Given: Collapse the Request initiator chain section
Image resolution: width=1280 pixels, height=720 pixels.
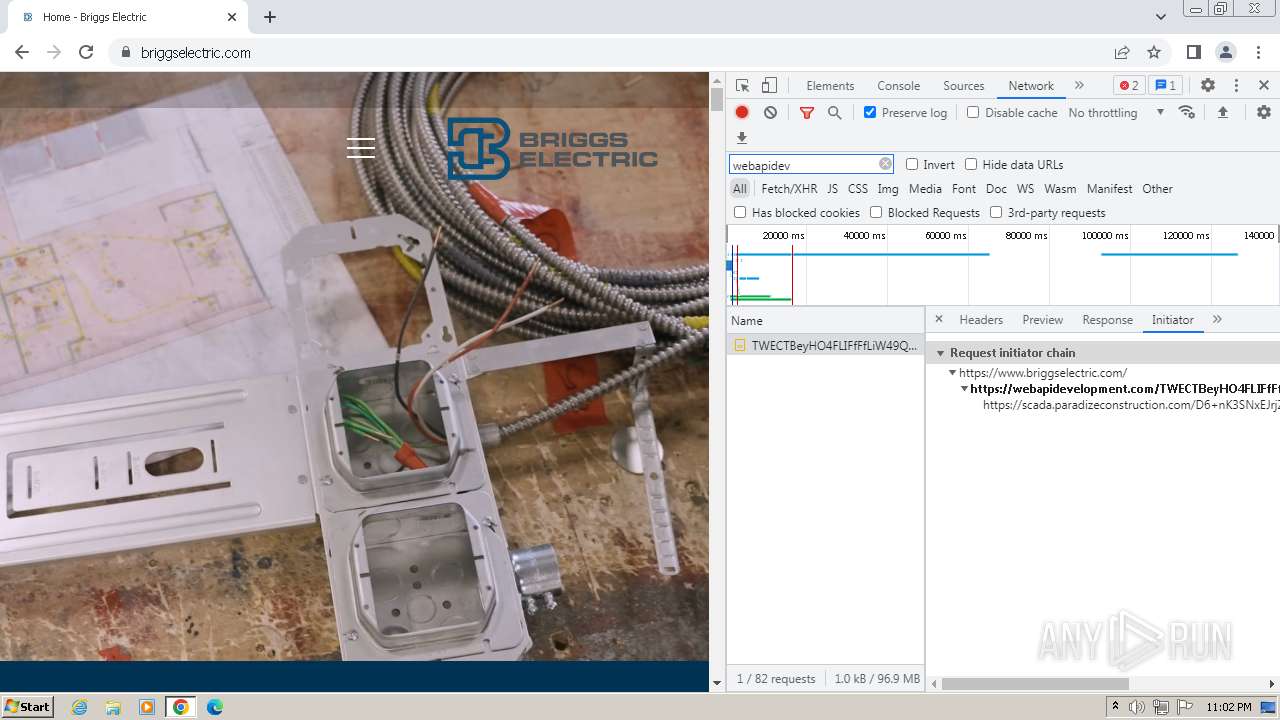Looking at the screenshot, I should 941,353.
